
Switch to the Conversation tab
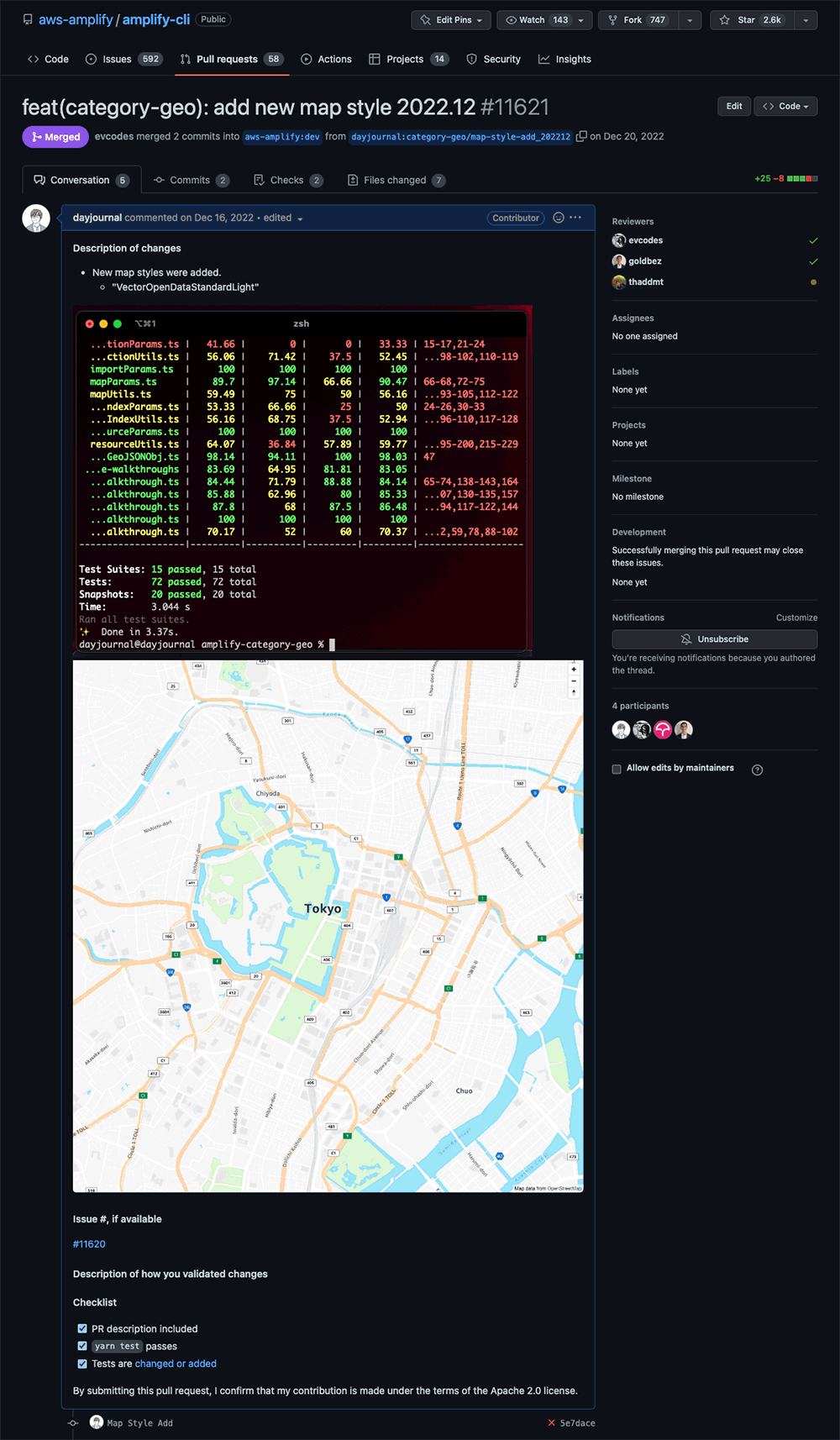[x=81, y=180]
